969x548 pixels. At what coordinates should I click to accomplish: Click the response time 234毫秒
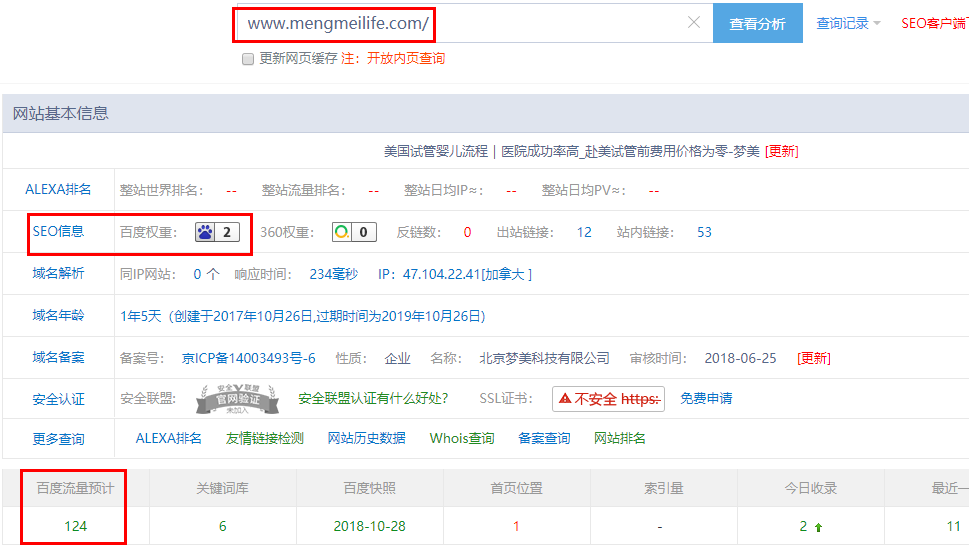(334, 274)
